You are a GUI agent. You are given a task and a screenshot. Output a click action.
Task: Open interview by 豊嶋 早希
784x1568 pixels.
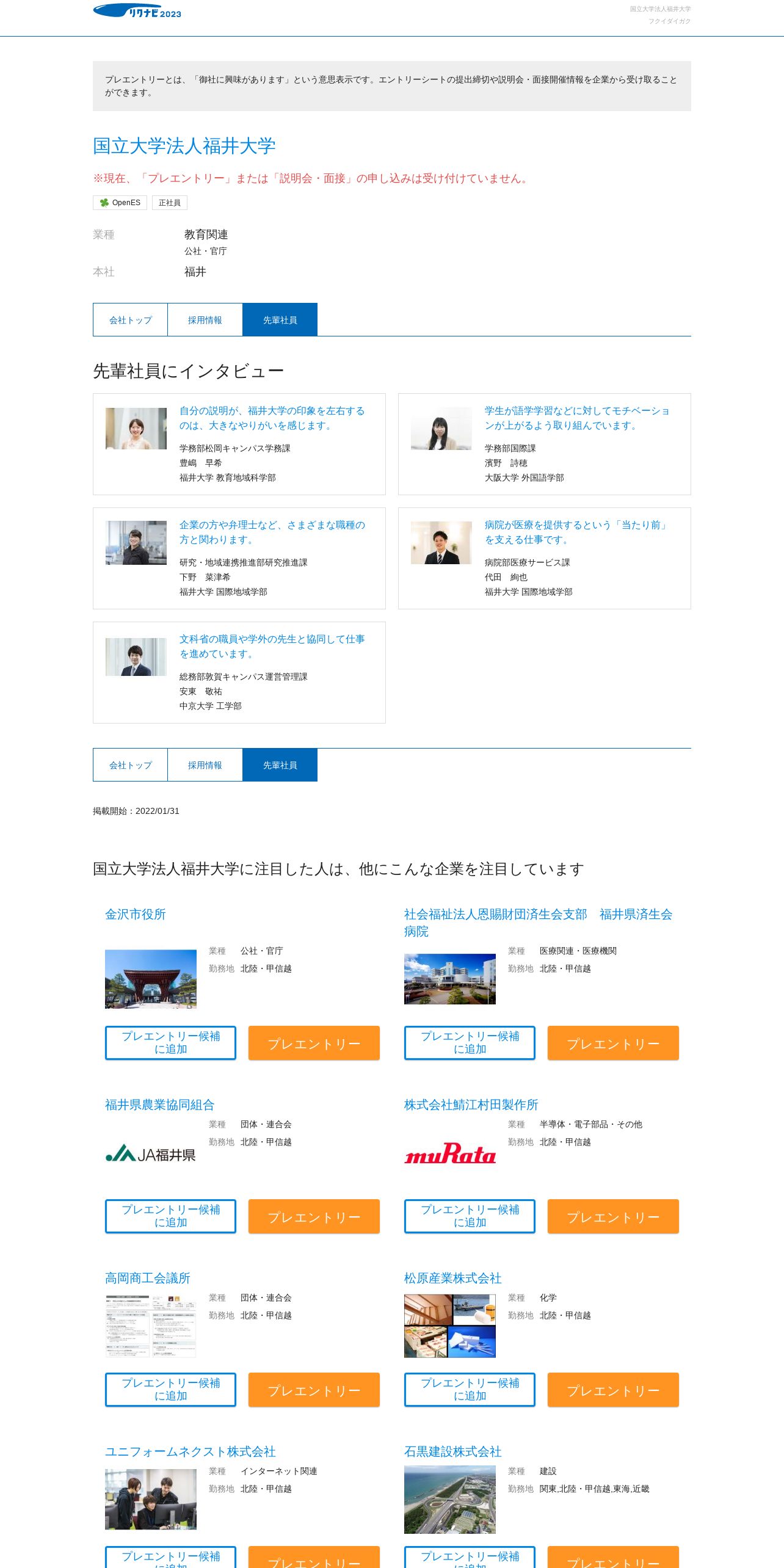[272, 418]
